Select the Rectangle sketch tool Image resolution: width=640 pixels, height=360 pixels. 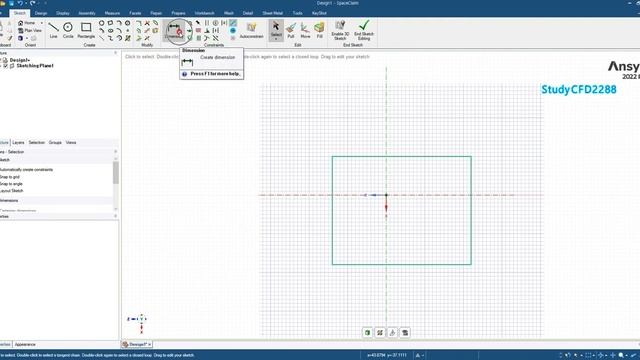(x=86, y=30)
